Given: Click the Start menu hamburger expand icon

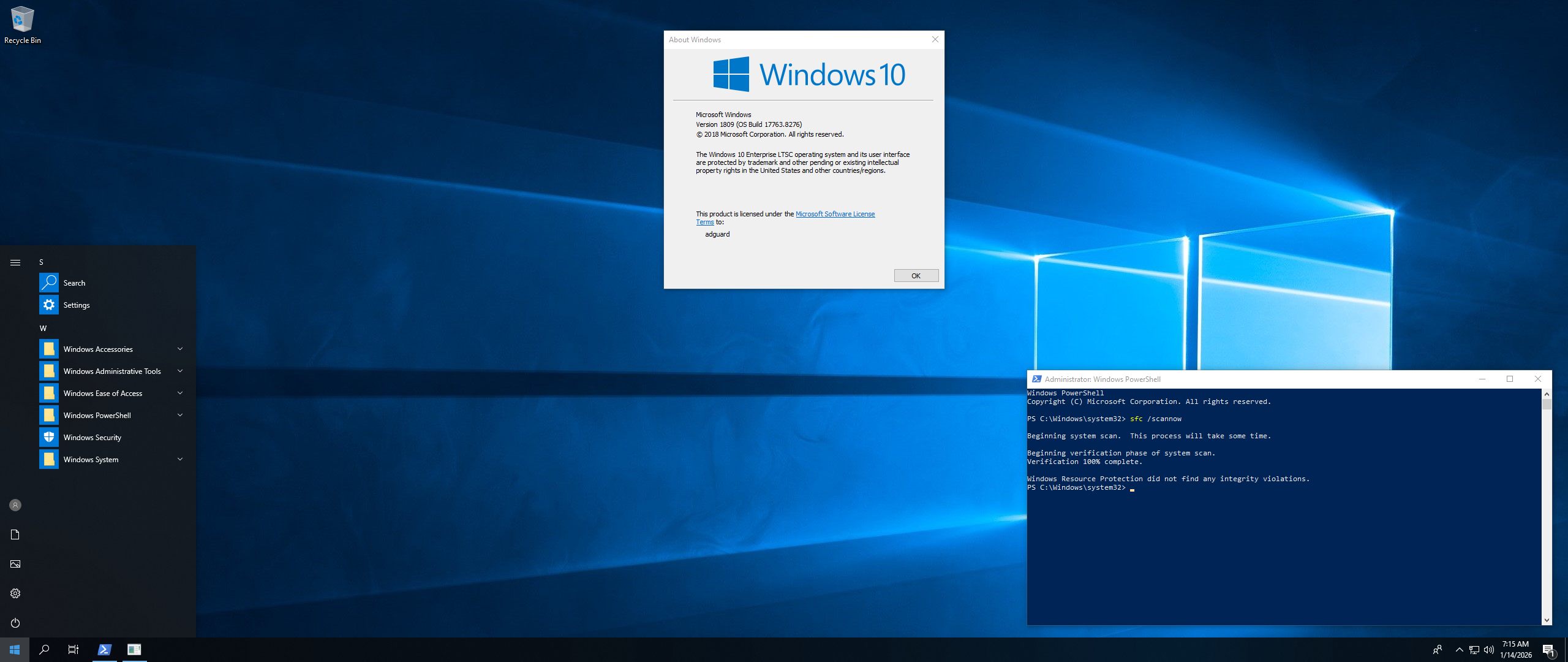Looking at the screenshot, I should 15,262.
